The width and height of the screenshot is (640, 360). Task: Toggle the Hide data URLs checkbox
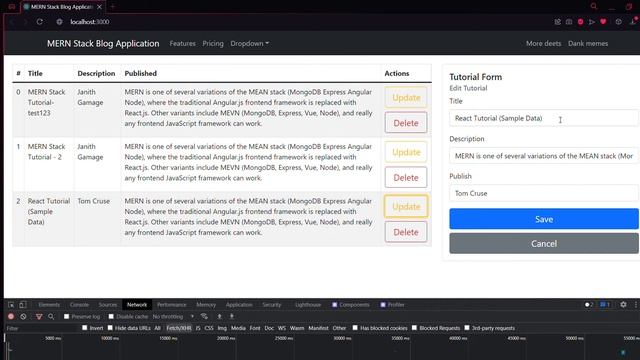110,328
